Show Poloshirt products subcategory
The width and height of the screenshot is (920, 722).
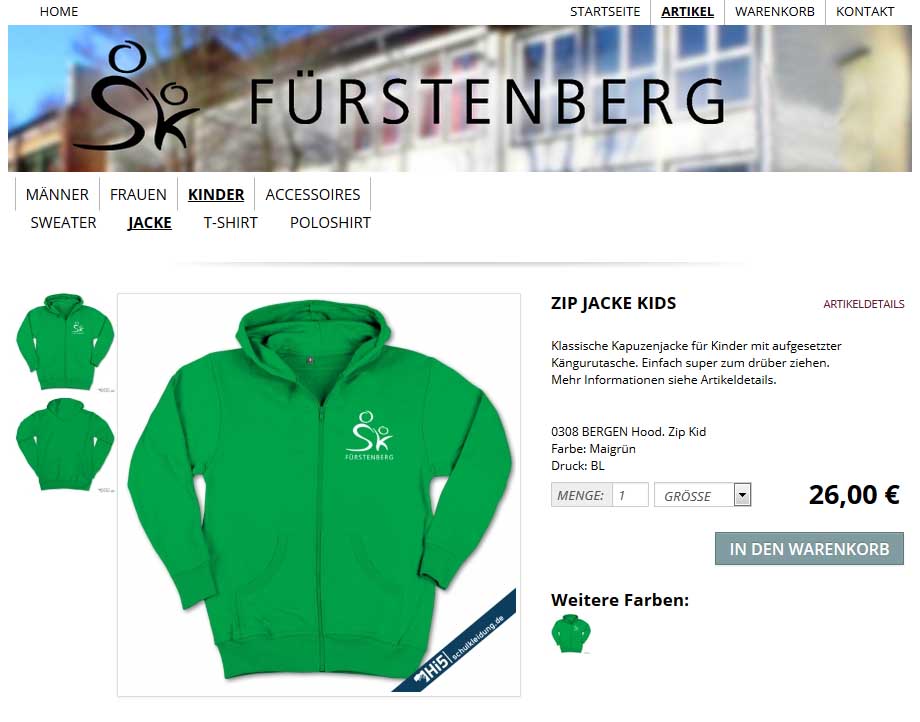330,223
